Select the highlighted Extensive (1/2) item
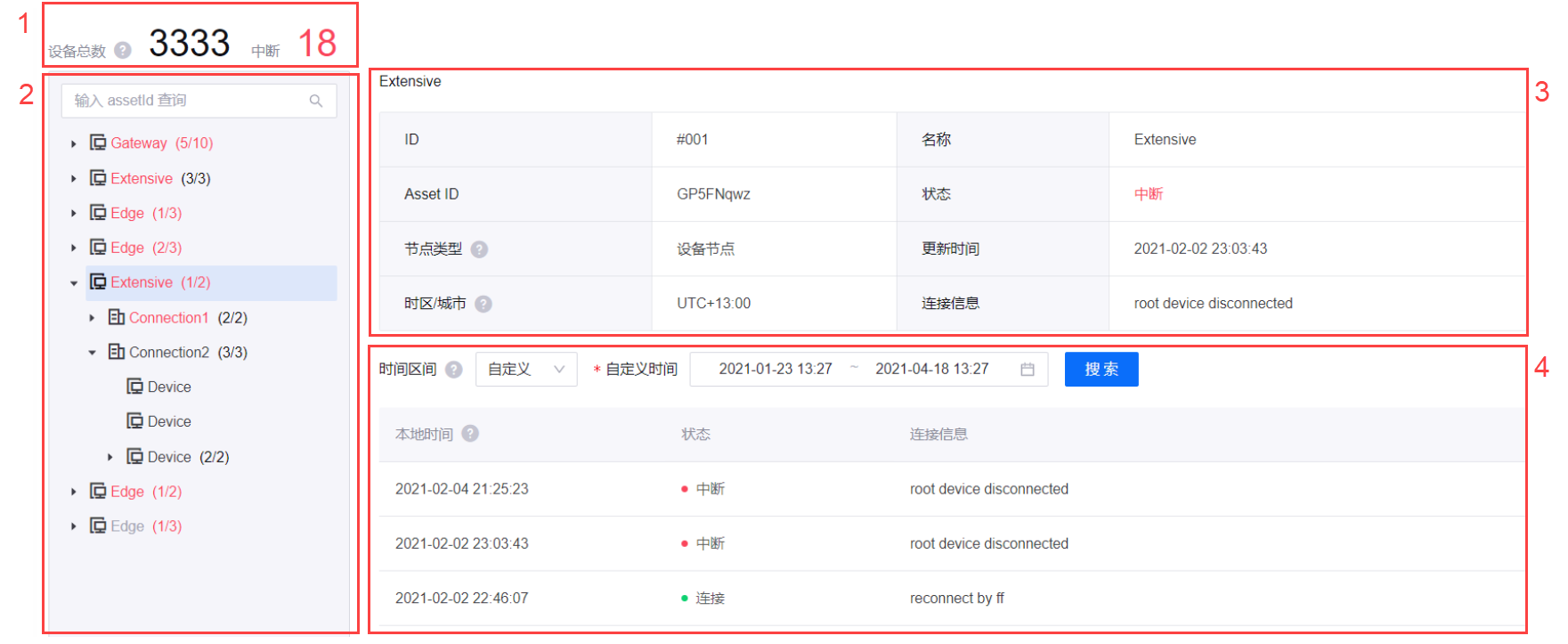The image size is (1568, 644). [x=211, y=283]
